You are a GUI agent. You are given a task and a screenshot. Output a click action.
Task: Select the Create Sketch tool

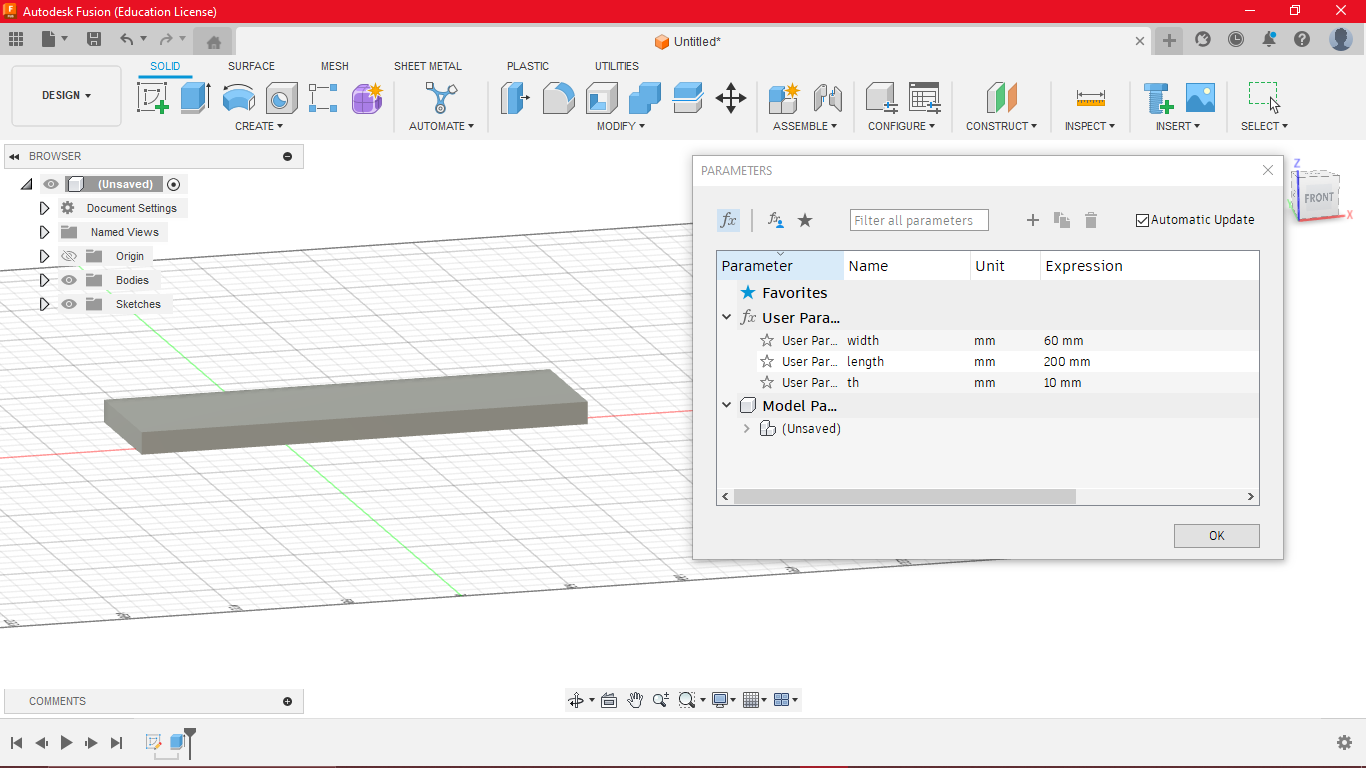click(153, 98)
